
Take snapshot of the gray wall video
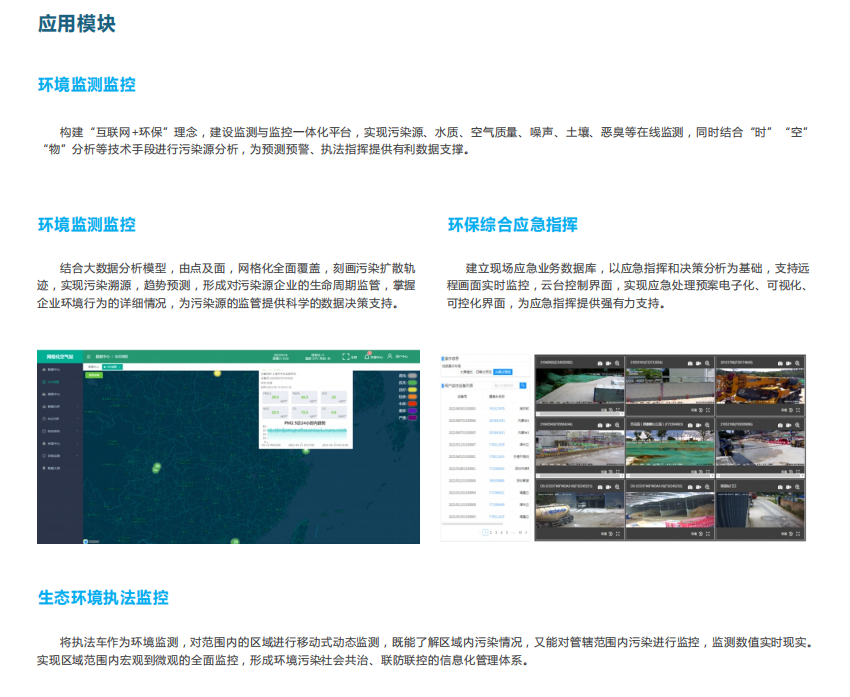[x=690, y=363]
